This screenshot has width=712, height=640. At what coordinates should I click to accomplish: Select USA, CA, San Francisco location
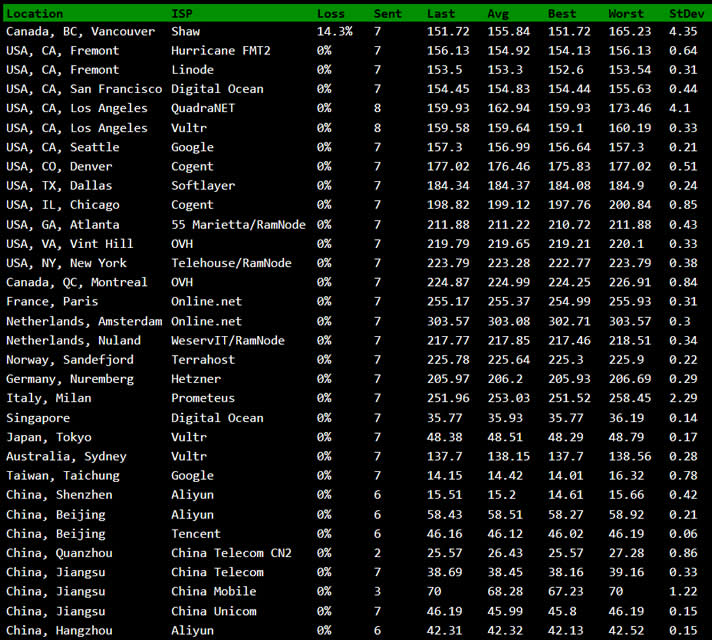(84, 89)
